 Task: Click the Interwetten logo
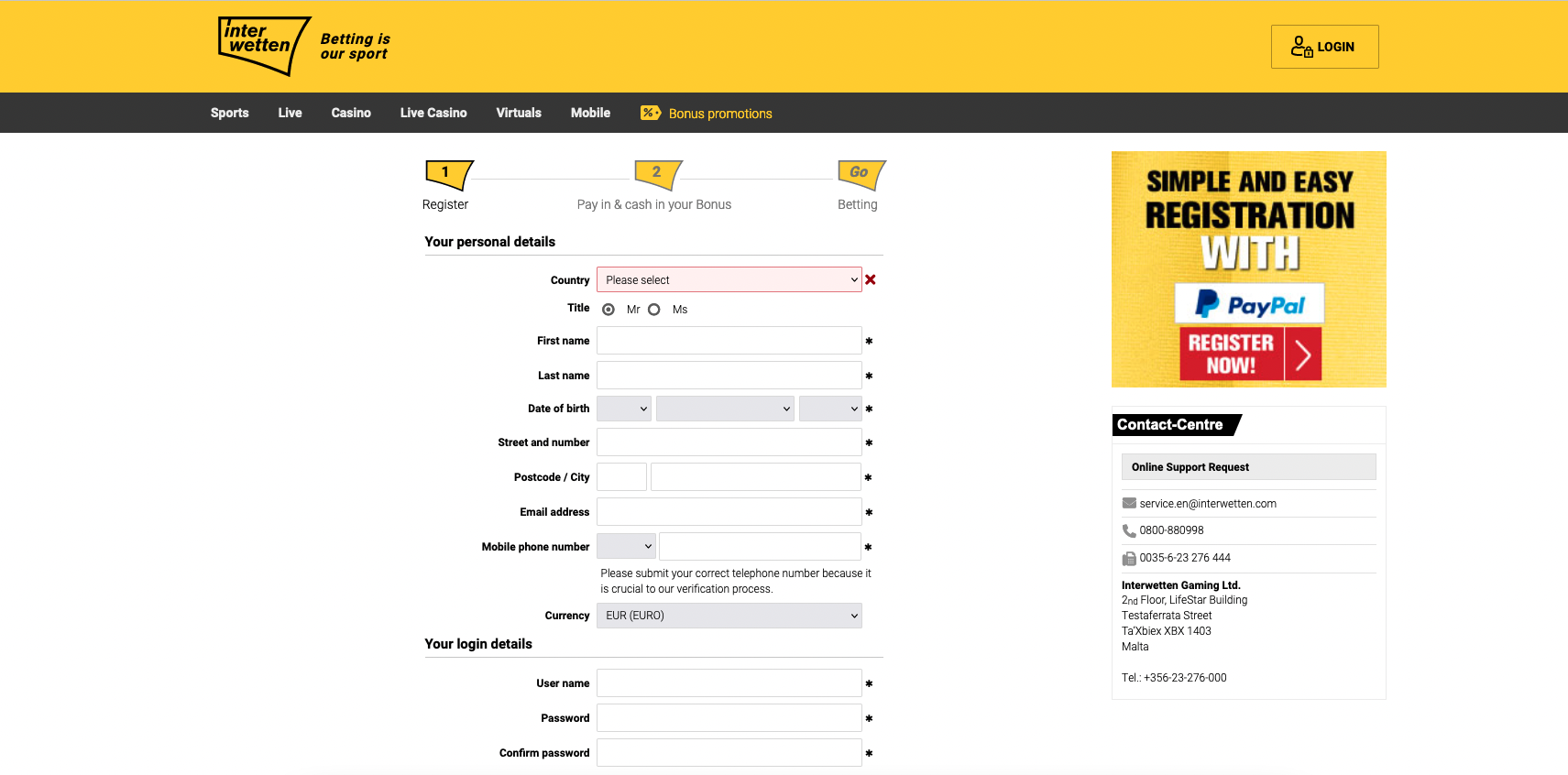(264, 46)
